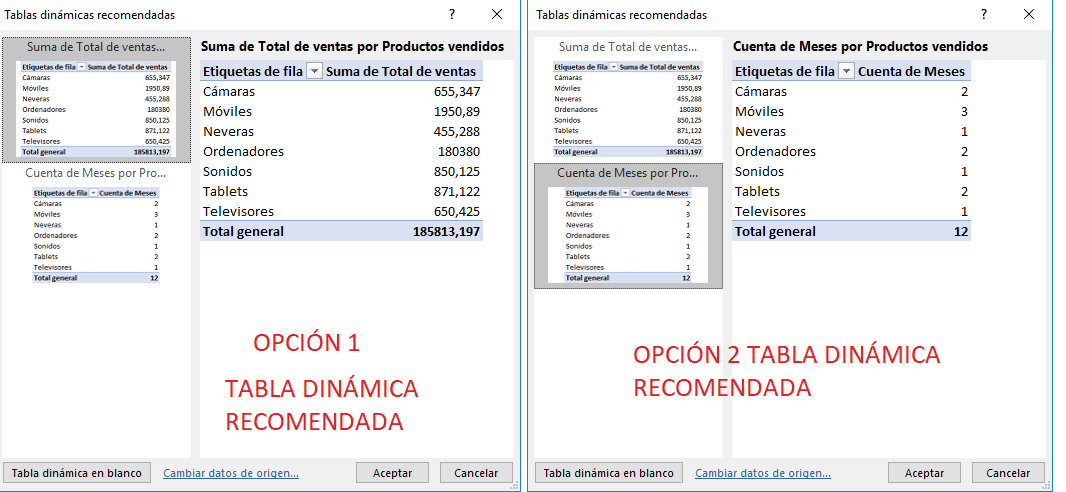Open Etiquetas de fila dropdown in left preview
1066x492 pixels.
click(315, 71)
